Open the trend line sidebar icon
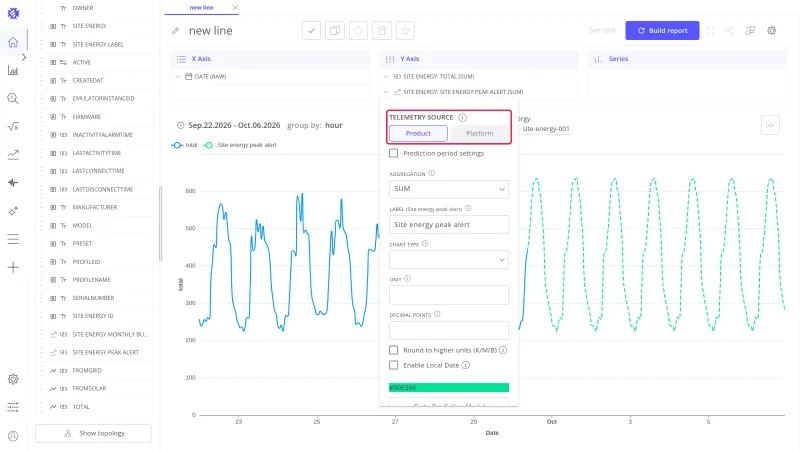This screenshot has width=800, height=450. click(x=13, y=155)
